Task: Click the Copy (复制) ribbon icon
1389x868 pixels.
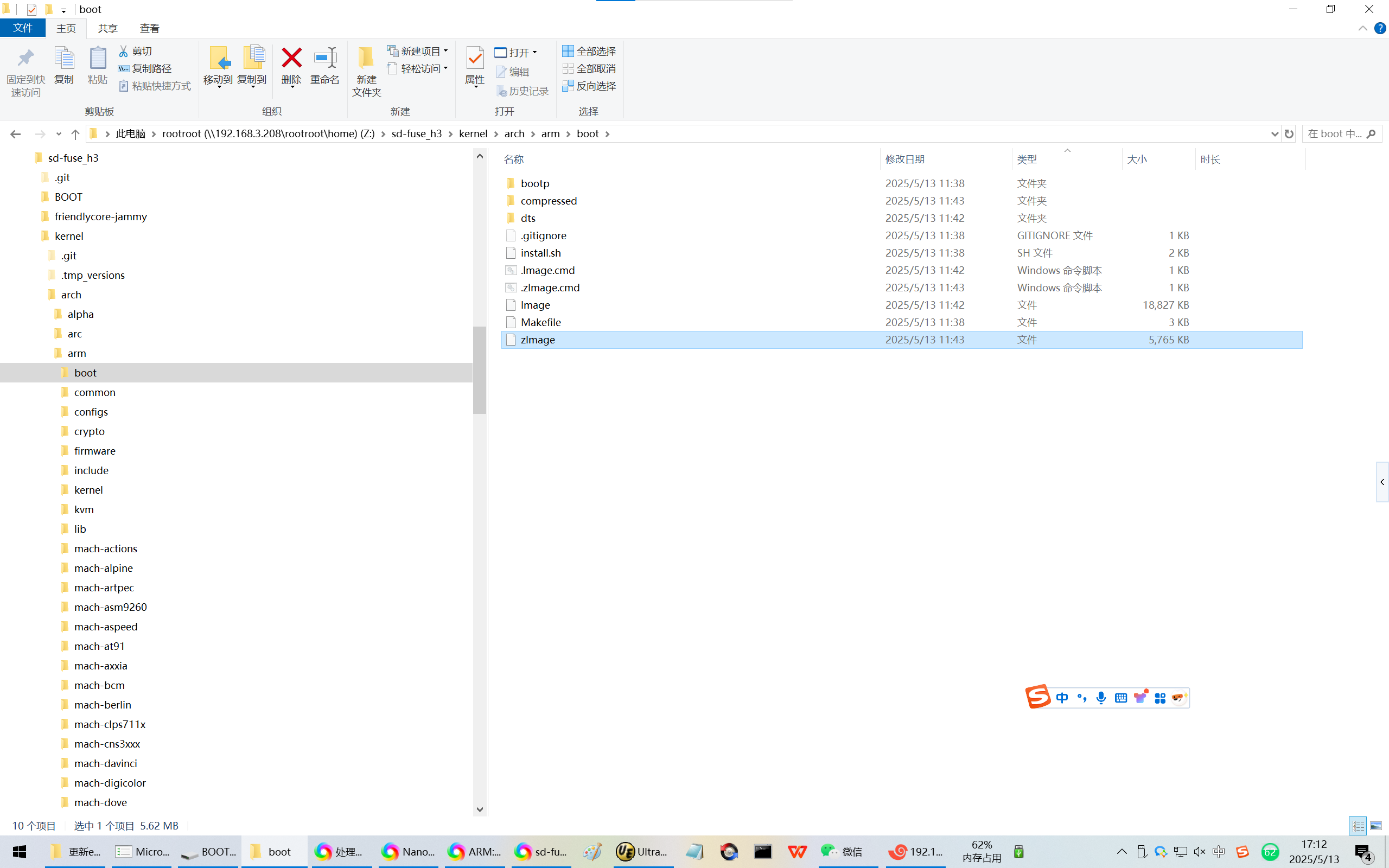Action: click(63, 59)
